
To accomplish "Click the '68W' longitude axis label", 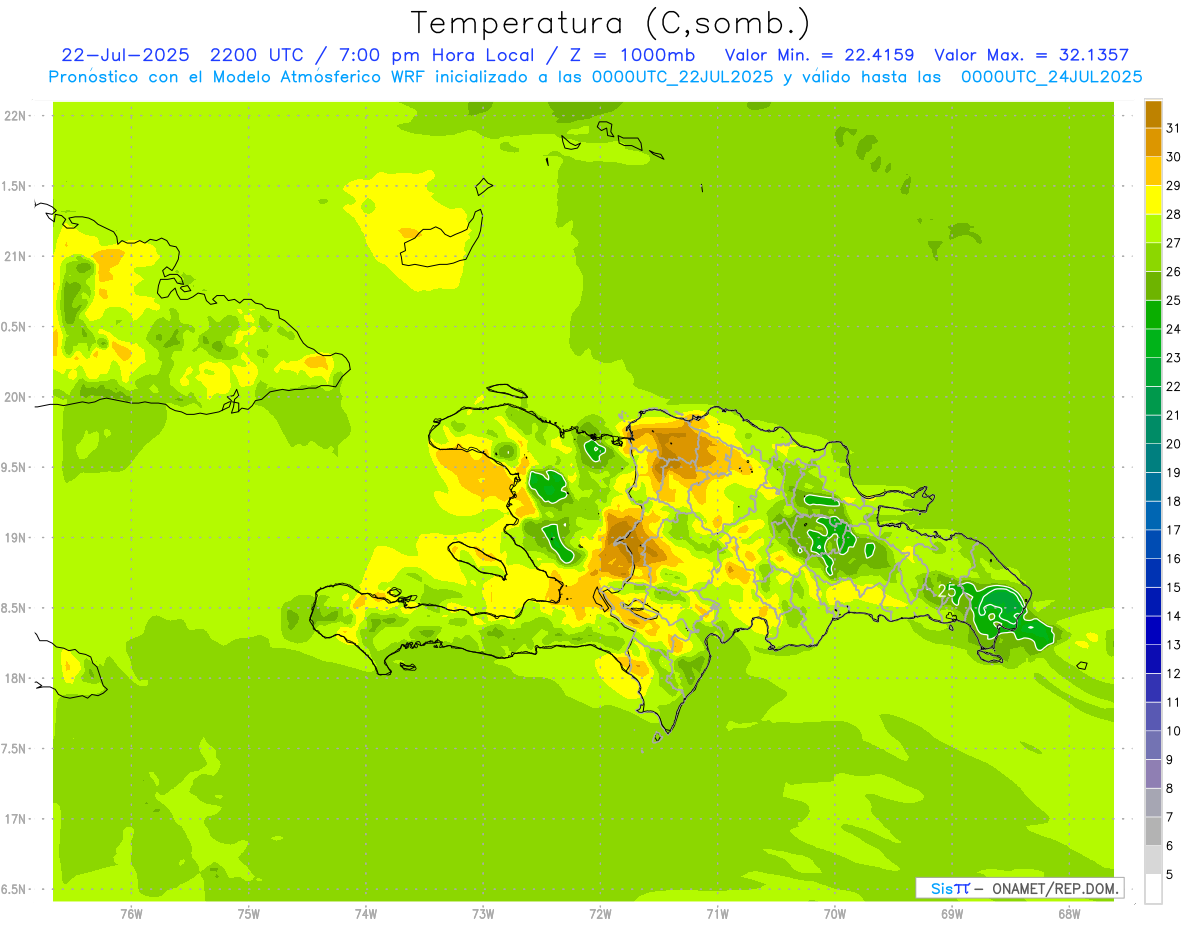I will click(x=1069, y=914).
